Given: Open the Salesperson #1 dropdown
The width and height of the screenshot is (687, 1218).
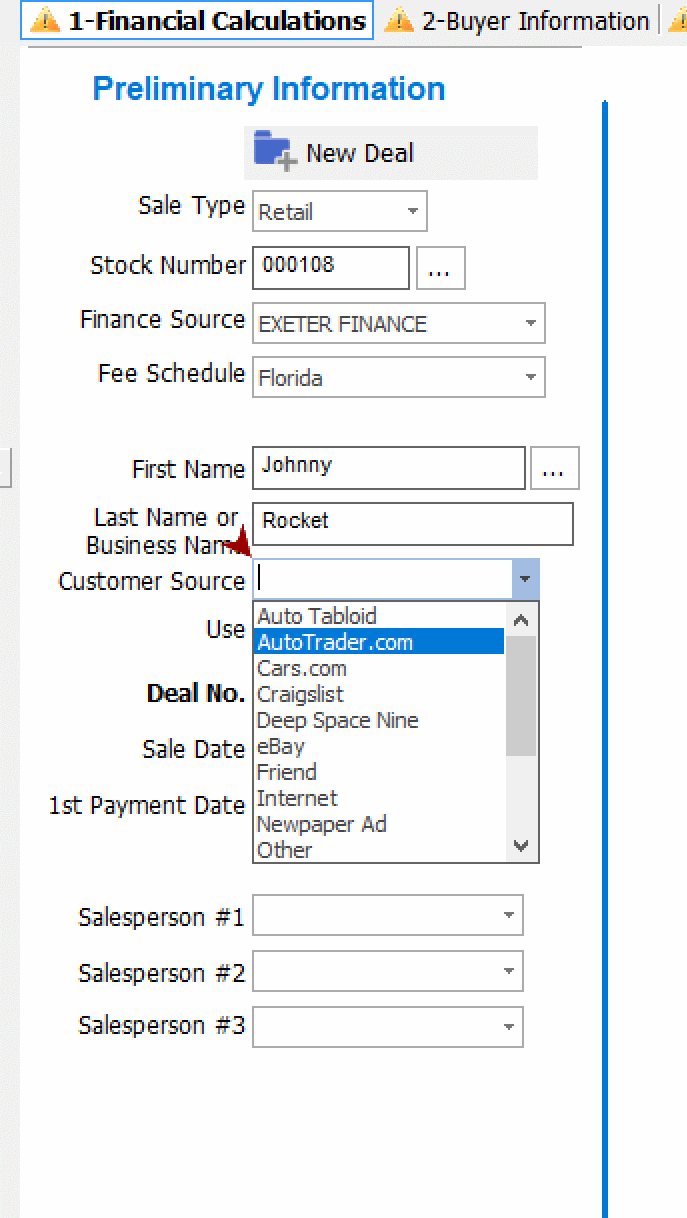Looking at the screenshot, I should click(508, 915).
